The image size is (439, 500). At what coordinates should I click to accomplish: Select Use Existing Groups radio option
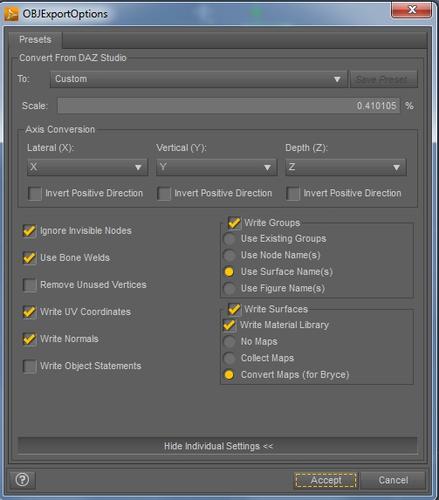229,239
